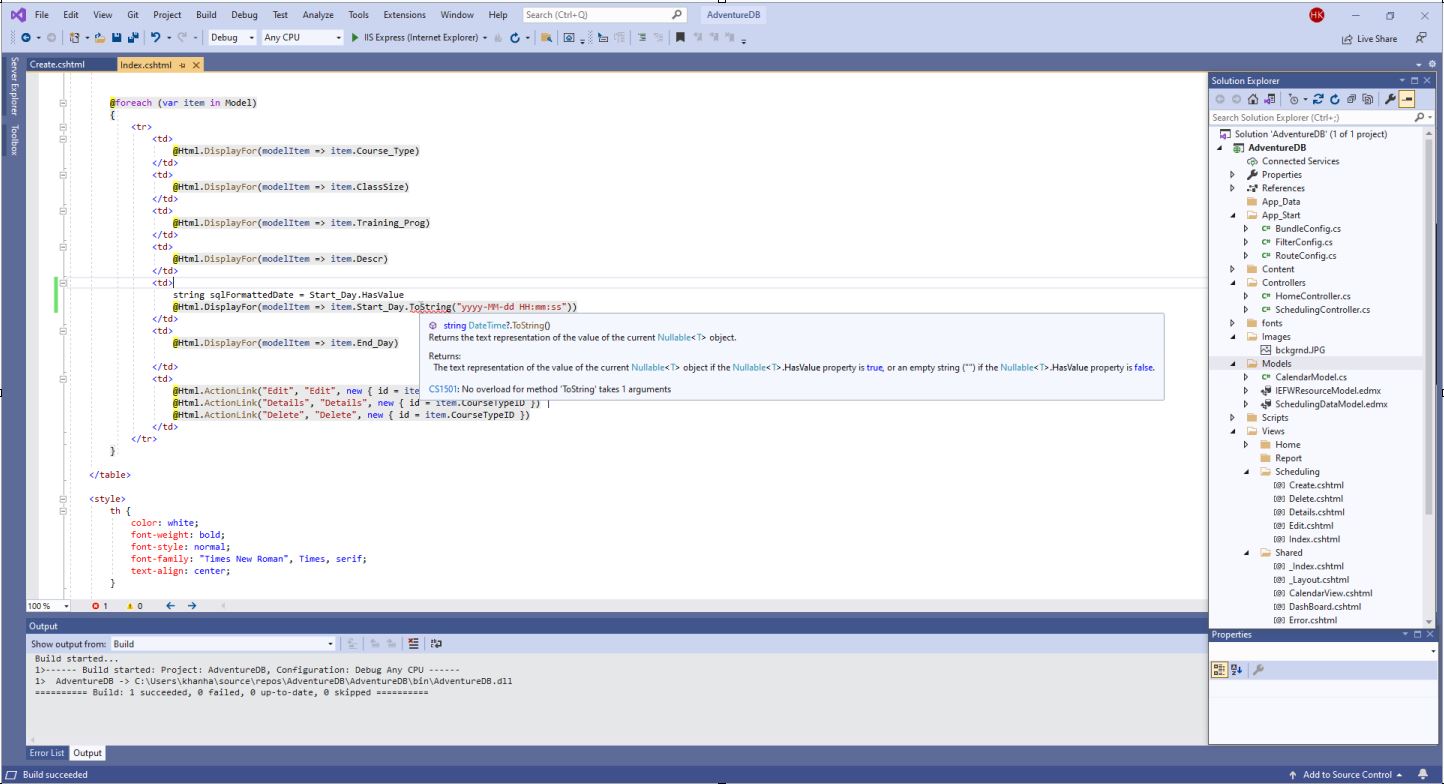Expand the Content folder node
Image resolution: width=1444 pixels, height=784 pixels.
pos(1233,269)
